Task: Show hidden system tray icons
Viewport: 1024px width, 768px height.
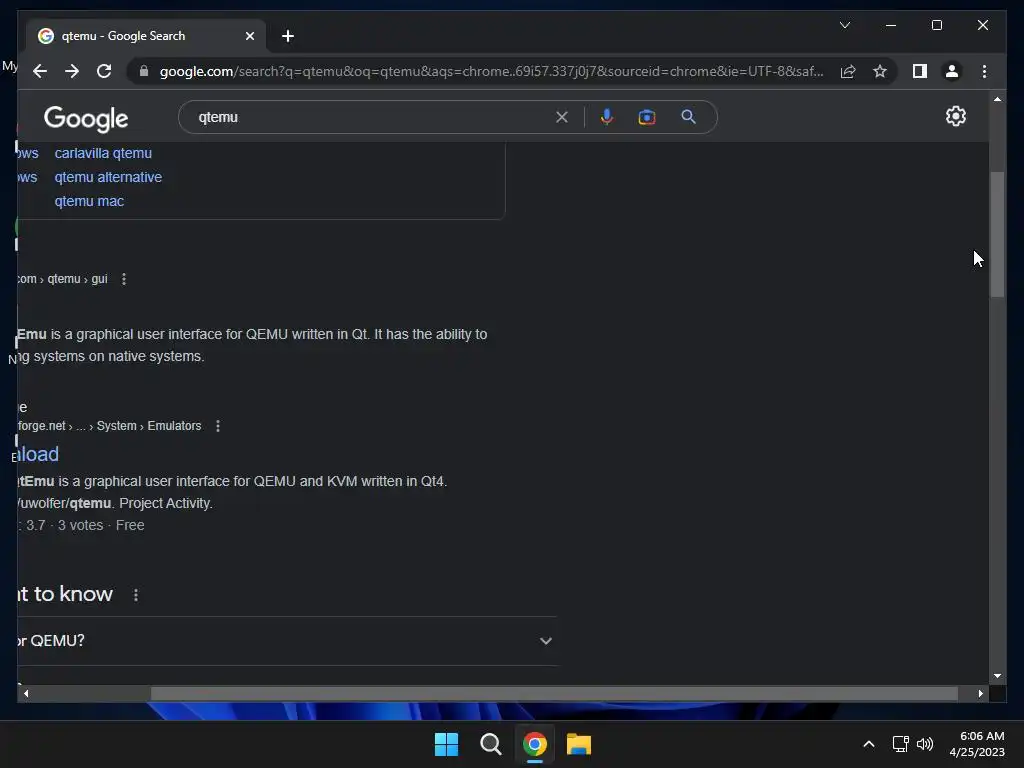Action: click(x=869, y=744)
